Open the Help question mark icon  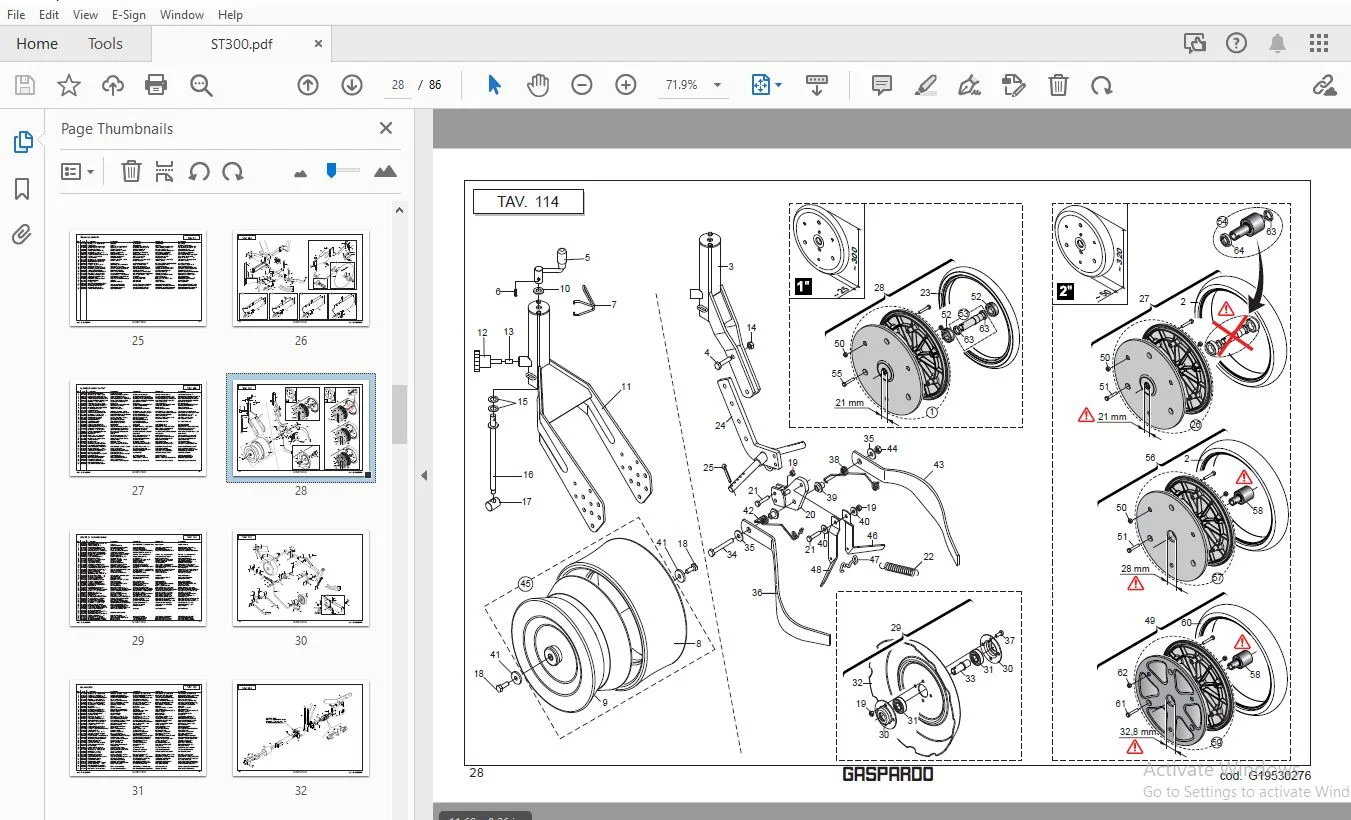pos(1236,43)
